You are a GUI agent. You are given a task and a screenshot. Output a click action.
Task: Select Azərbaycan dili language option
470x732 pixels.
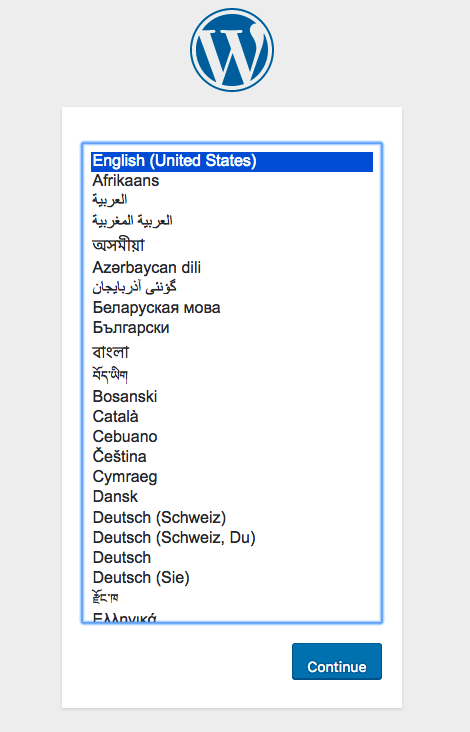pyautogui.click(x=232, y=267)
